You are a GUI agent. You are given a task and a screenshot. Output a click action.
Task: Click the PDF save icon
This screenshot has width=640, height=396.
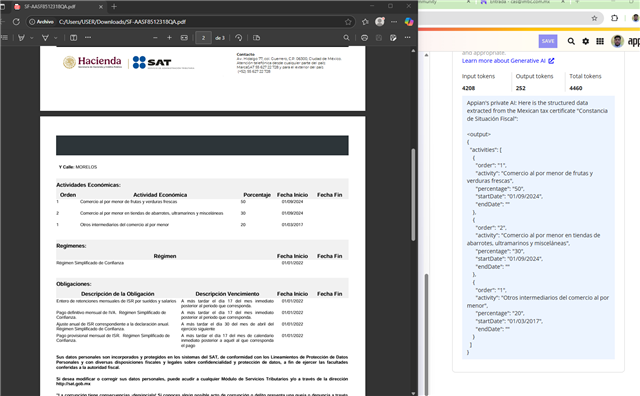tap(379, 38)
